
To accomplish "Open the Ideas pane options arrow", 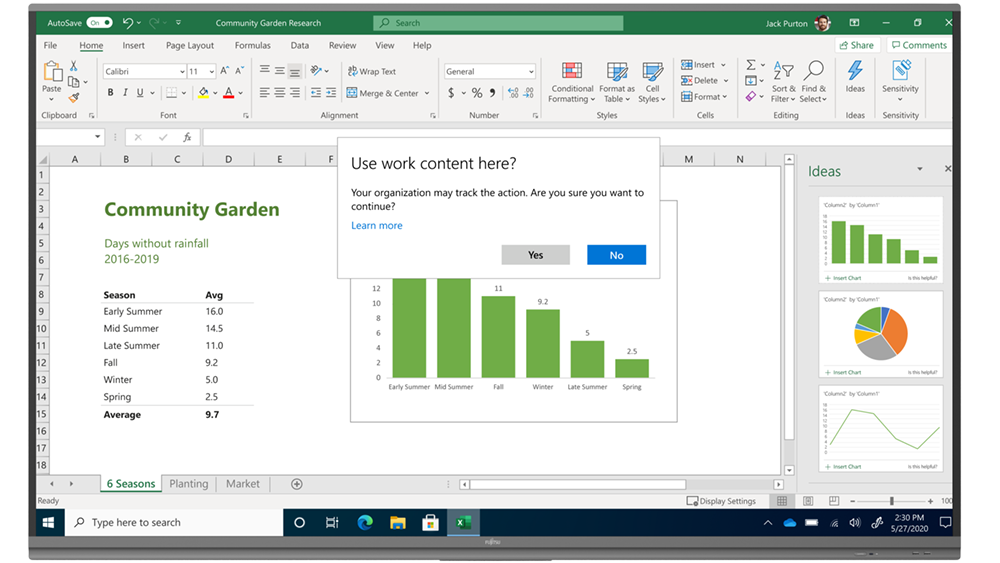I will pos(920,169).
